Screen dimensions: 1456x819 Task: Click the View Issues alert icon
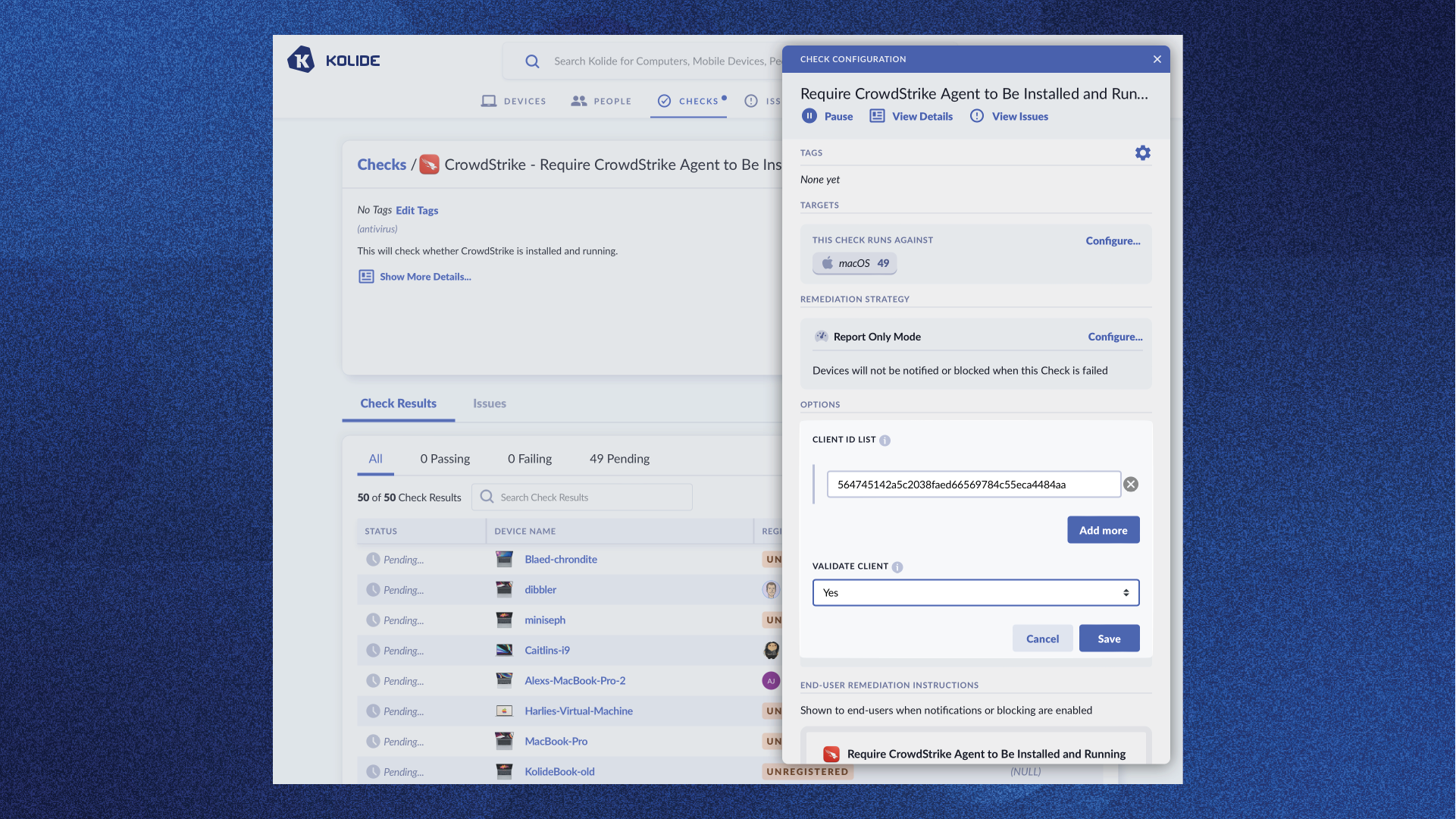[x=977, y=116]
